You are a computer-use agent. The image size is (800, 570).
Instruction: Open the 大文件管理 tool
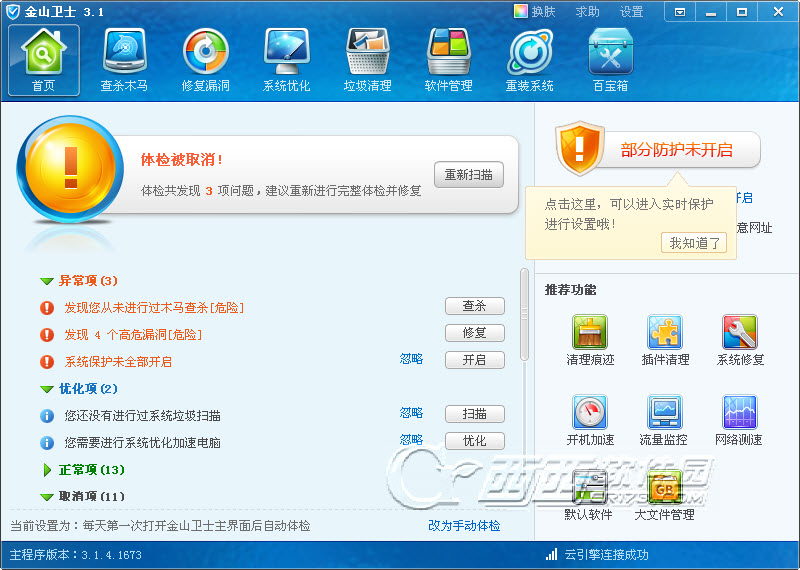[x=664, y=495]
